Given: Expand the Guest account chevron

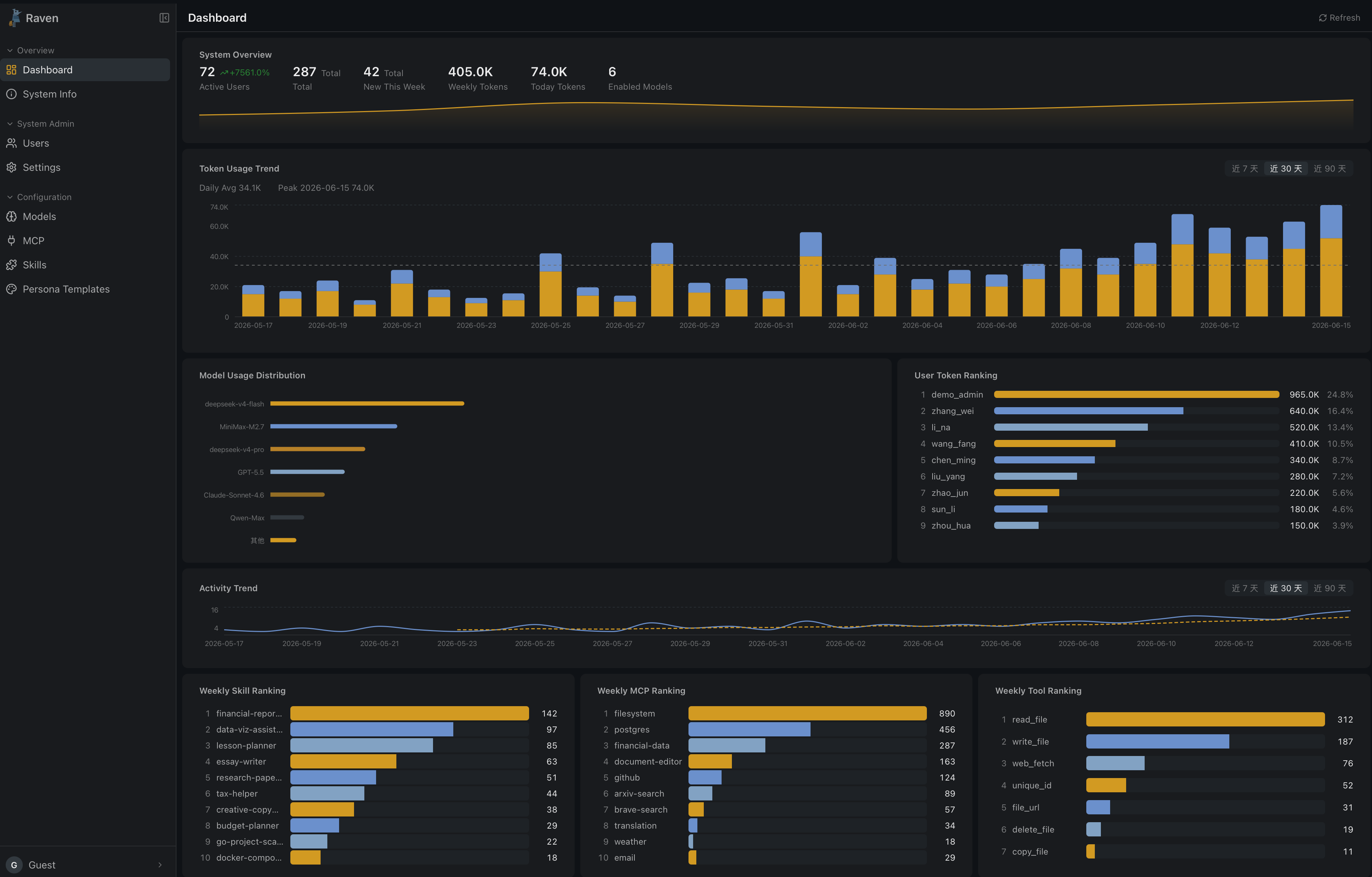Looking at the screenshot, I should (160, 865).
